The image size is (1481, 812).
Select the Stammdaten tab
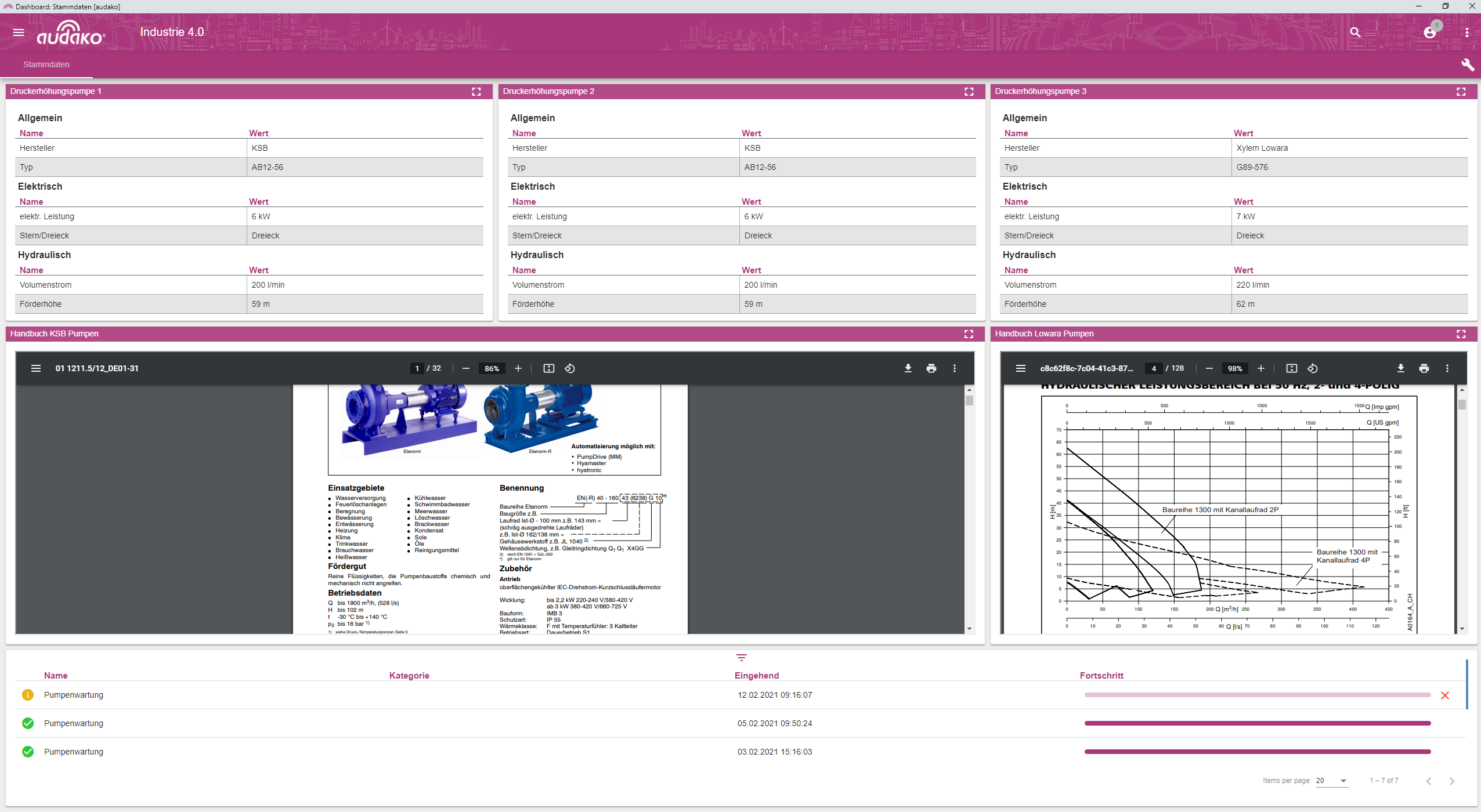coord(46,64)
